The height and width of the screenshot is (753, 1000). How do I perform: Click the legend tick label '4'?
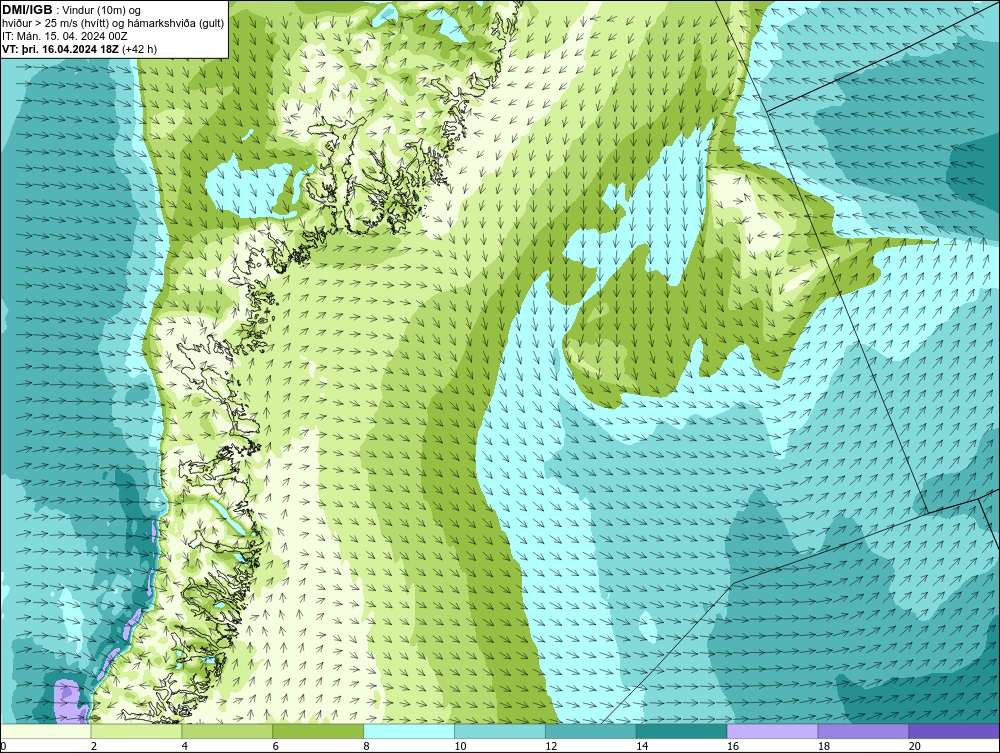point(184,746)
